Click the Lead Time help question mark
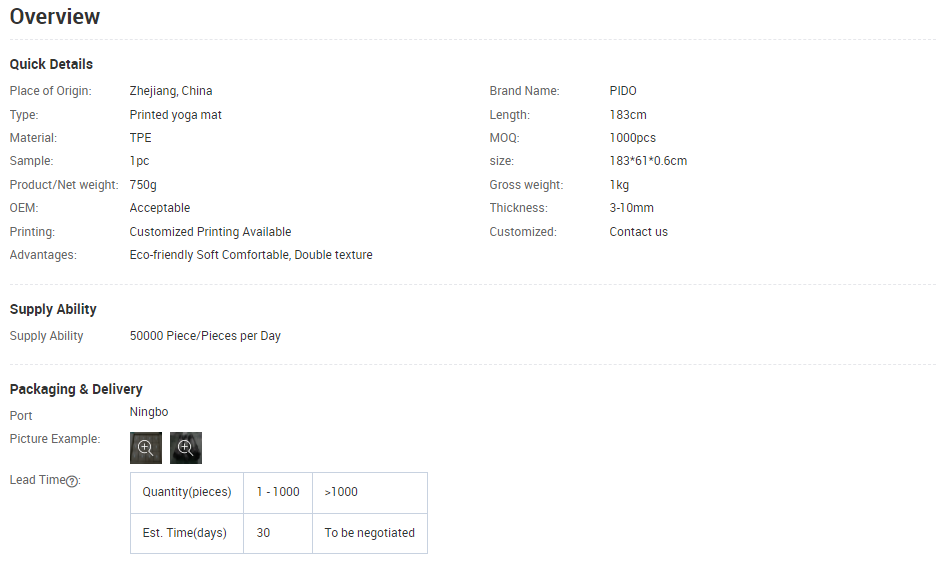This screenshot has width=948, height=574. pos(72,481)
